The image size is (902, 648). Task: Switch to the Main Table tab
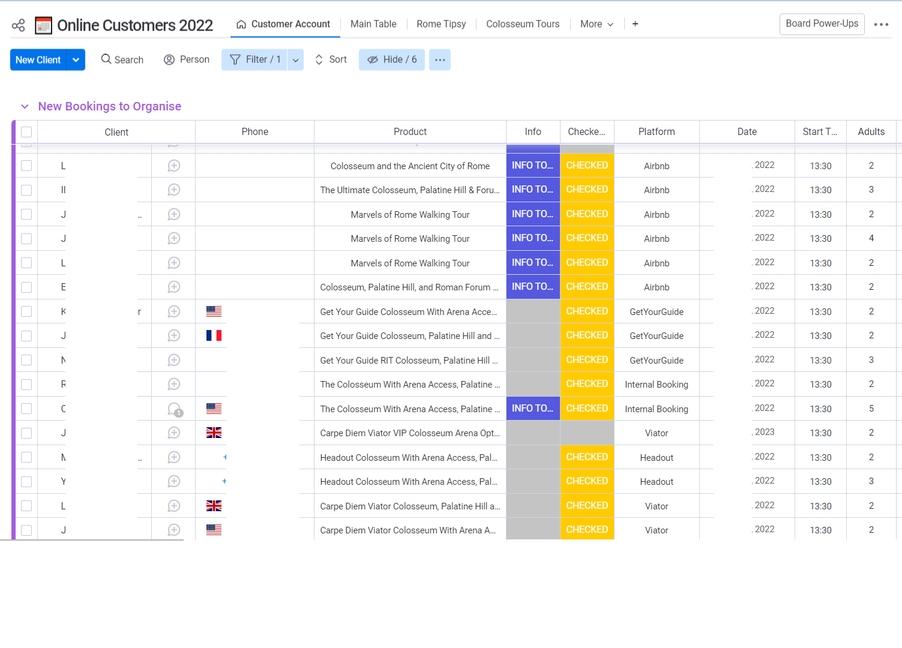373,24
